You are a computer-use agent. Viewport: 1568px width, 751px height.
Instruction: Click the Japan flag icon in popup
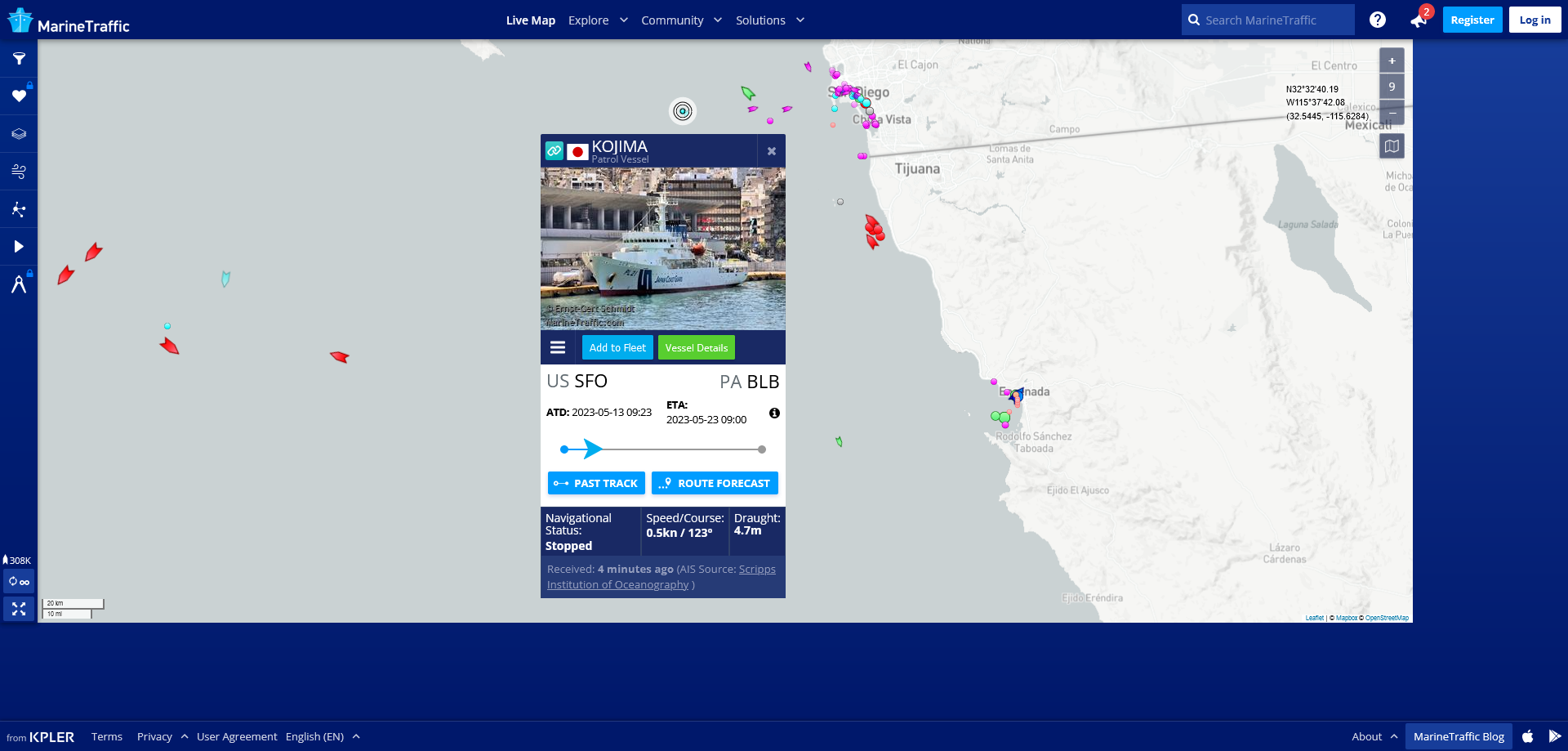point(578,152)
